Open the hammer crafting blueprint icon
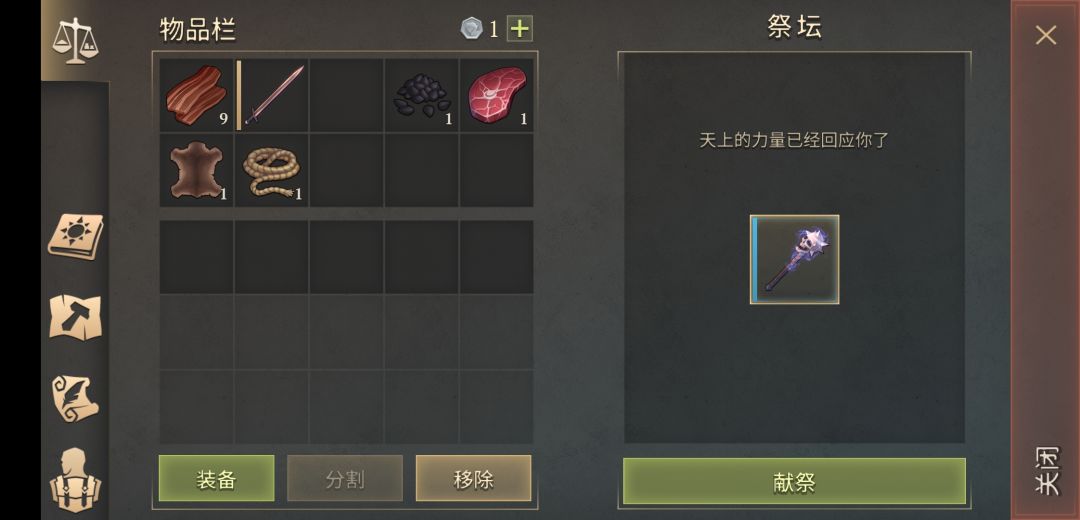 click(x=75, y=318)
